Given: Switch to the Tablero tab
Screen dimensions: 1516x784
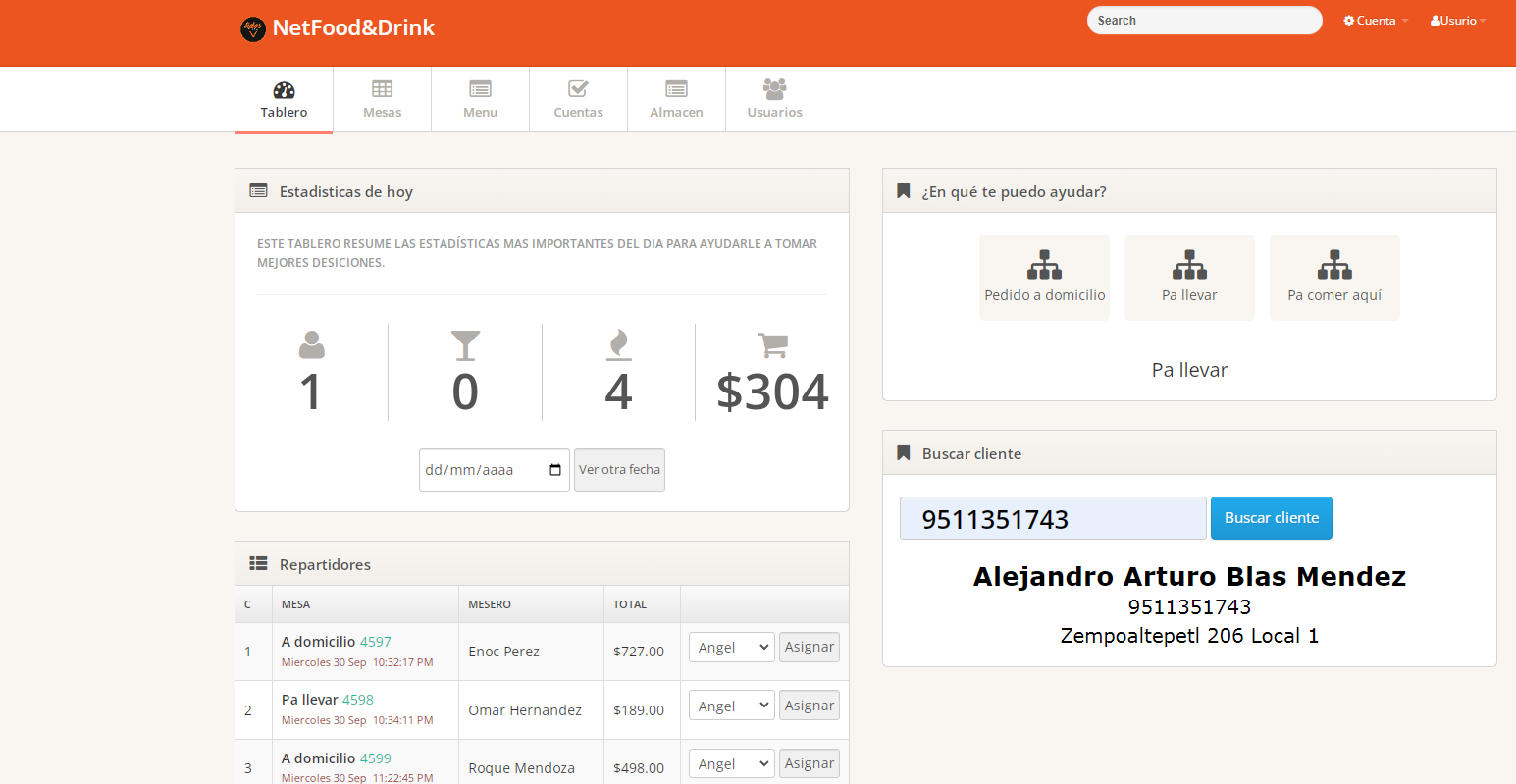Looking at the screenshot, I should pyautogui.click(x=284, y=99).
